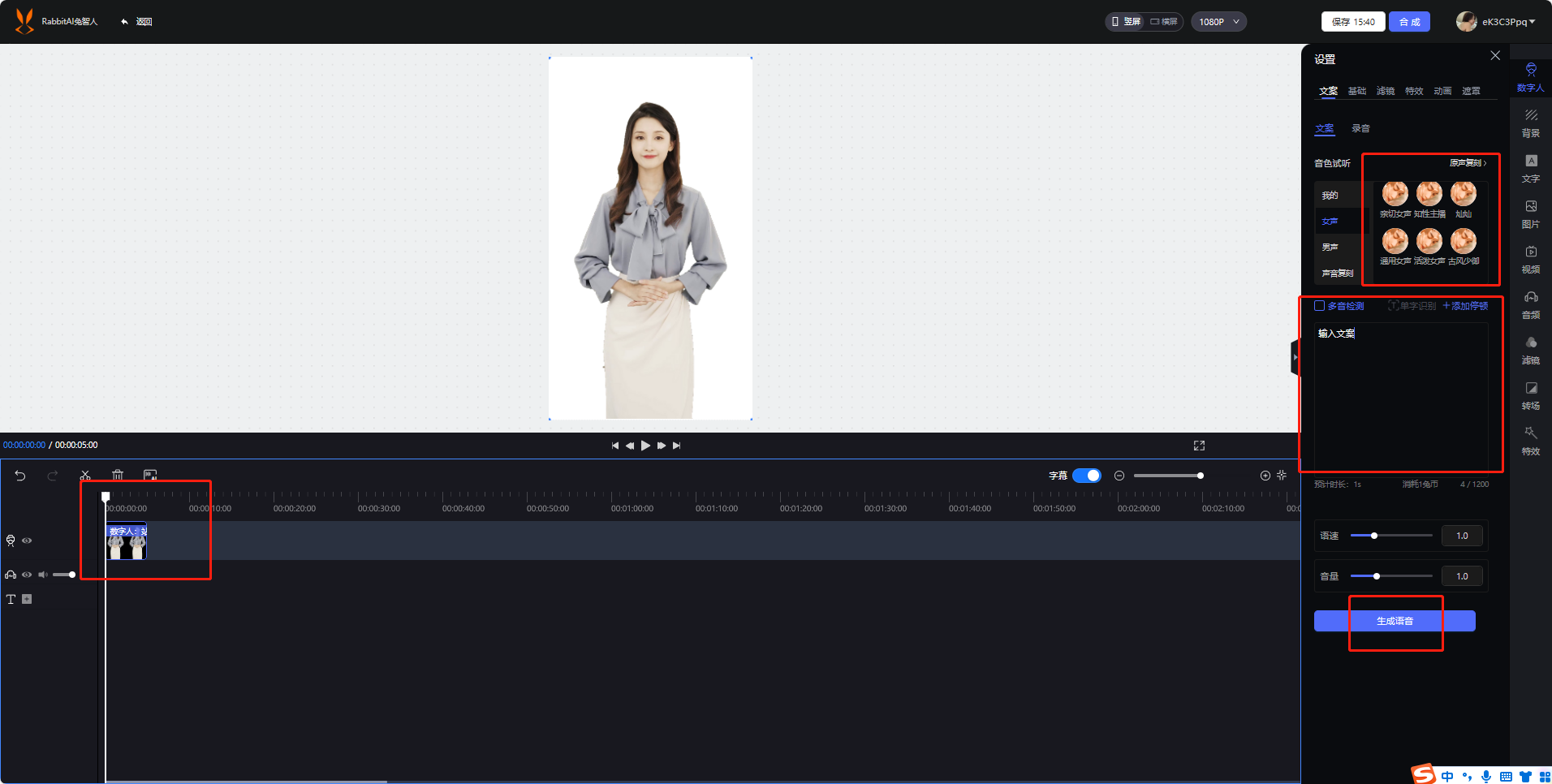The image size is (1552, 784).
Task: Open the 转场 transitions sidebar icon
Action: pos(1531,396)
